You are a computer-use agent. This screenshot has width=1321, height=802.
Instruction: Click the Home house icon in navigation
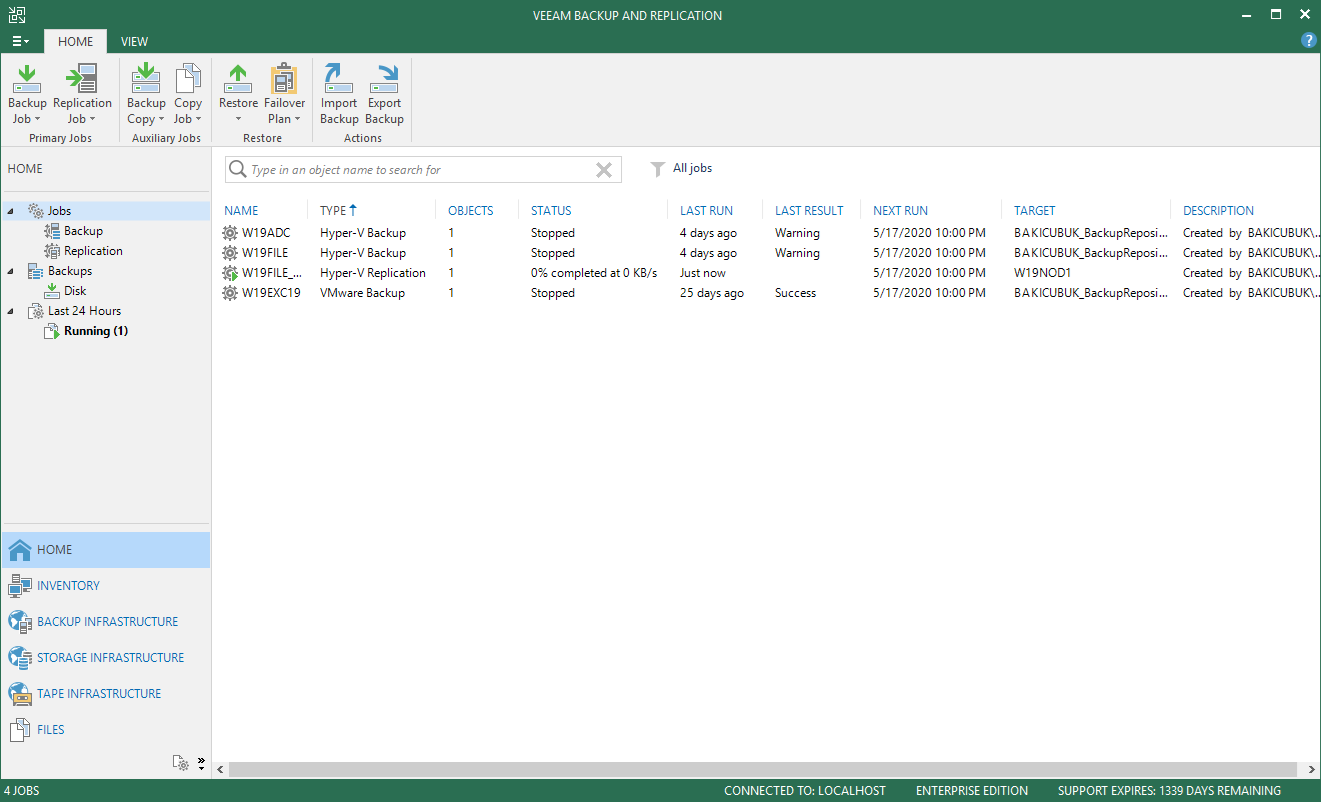(20, 550)
